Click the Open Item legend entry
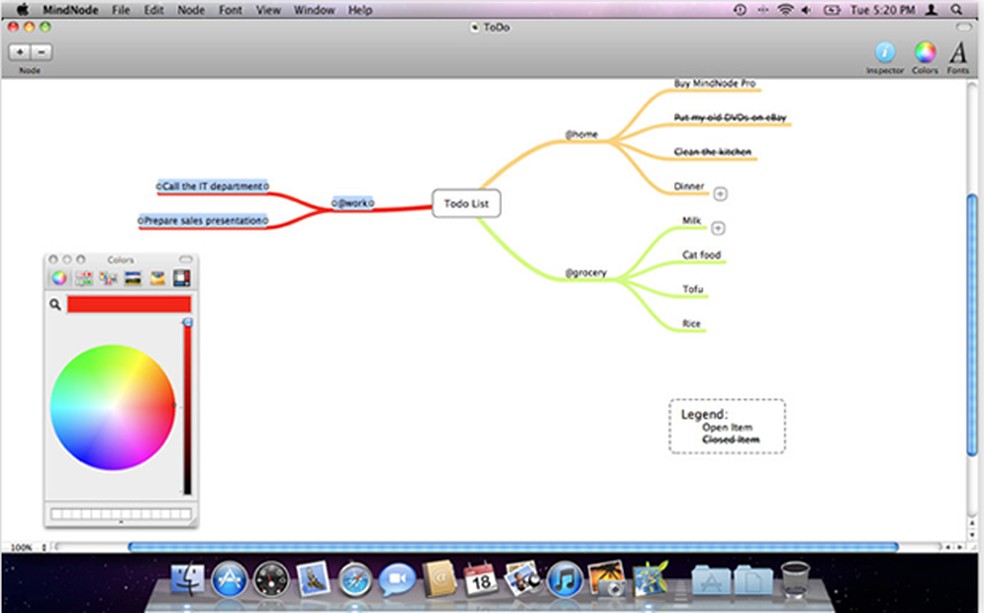This screenshot has width=984, height=613. pos(727,427)
